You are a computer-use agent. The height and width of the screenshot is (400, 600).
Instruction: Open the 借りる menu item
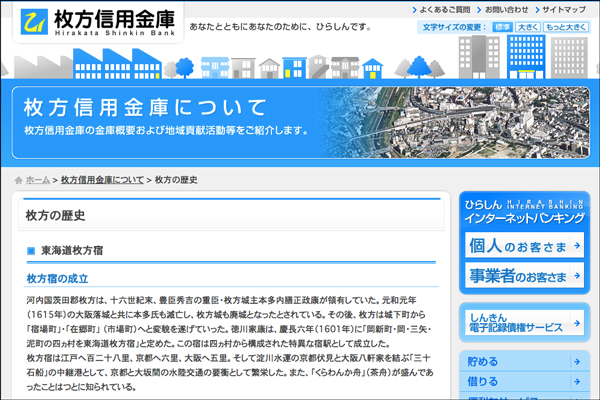525,381
